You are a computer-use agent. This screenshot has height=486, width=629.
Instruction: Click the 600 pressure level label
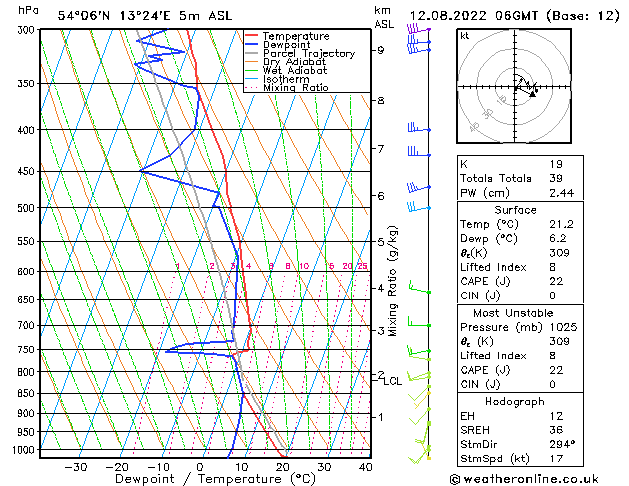coord(28,271)
